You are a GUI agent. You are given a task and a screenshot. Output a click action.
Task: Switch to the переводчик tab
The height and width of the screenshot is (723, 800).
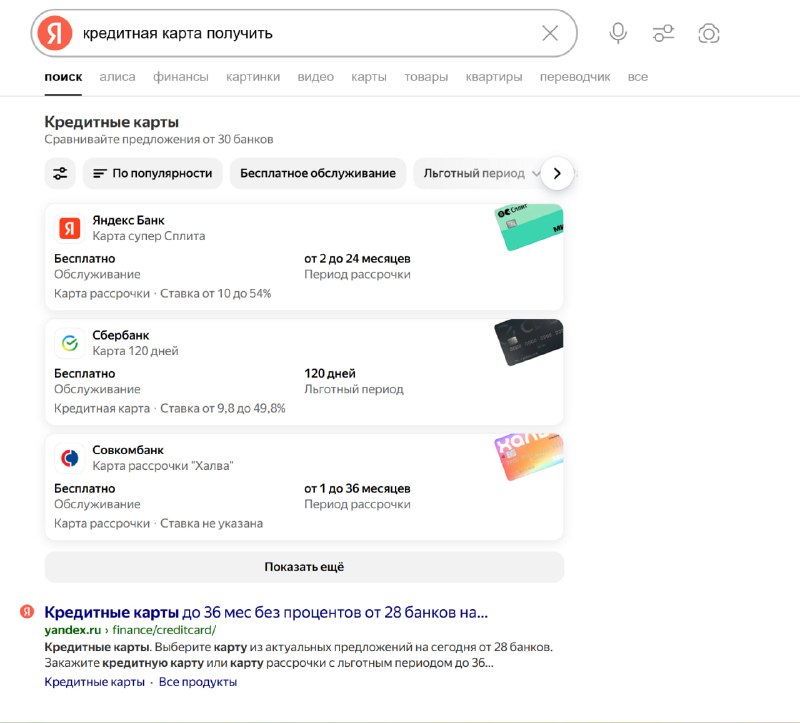pos(575,77)
